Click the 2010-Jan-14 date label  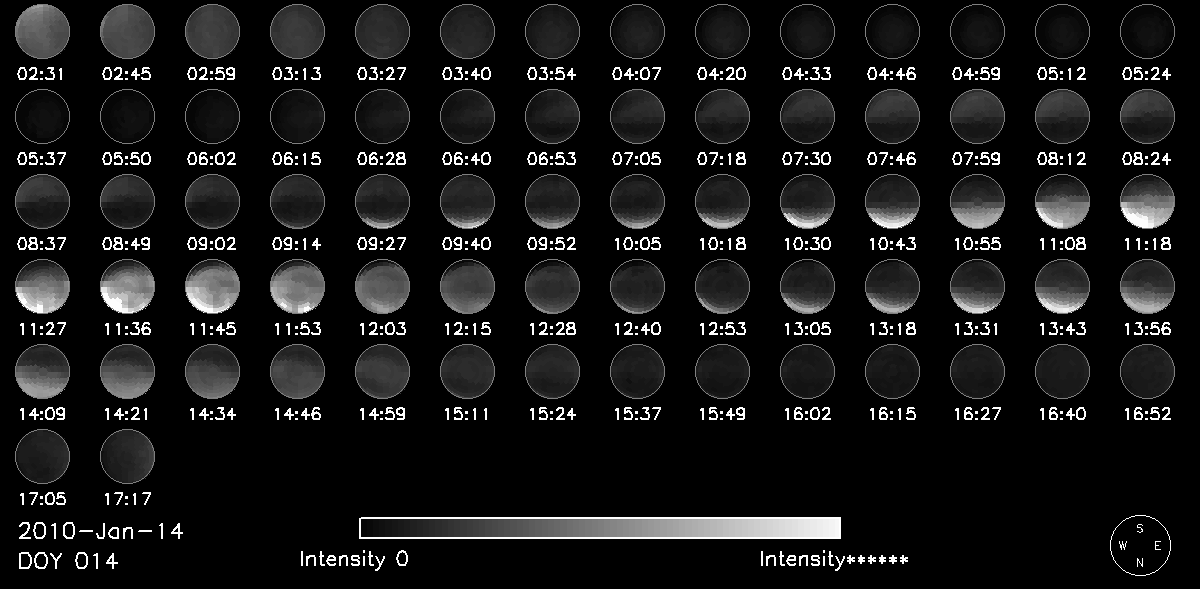[101, 531]
